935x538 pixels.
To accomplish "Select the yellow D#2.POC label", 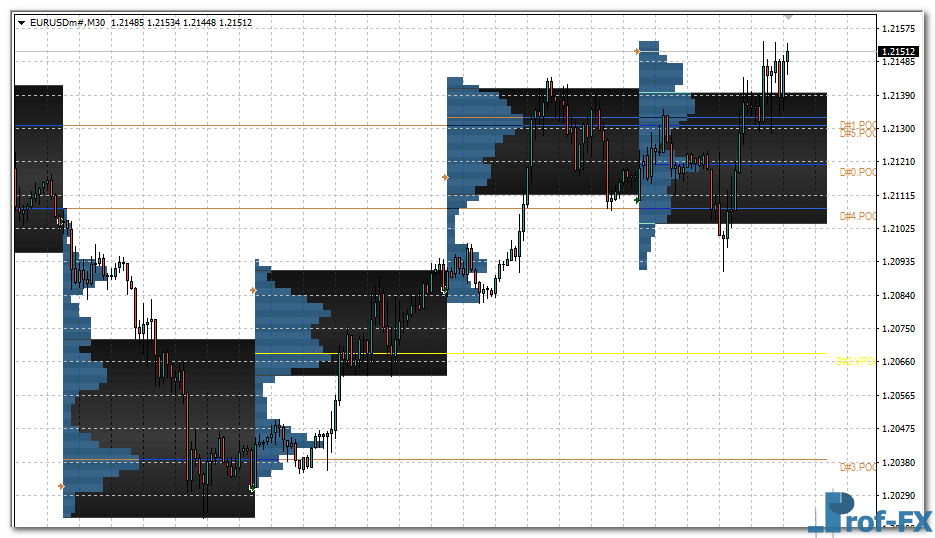I will 855,361.
